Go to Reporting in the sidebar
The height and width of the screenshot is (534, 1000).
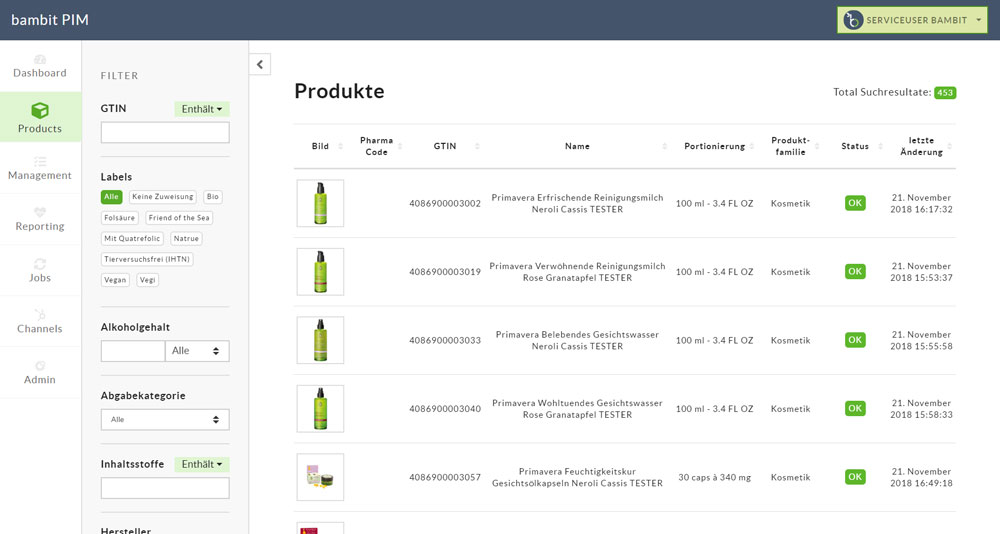click(x=40, y=219)
